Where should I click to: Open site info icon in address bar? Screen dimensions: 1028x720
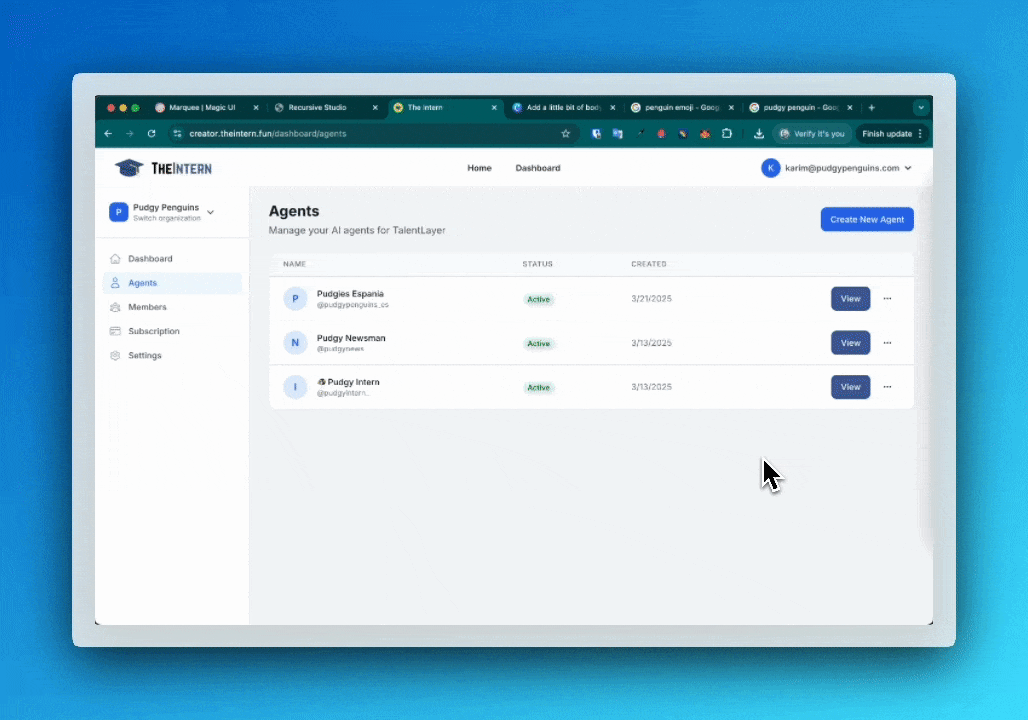[x=177, y=134]
